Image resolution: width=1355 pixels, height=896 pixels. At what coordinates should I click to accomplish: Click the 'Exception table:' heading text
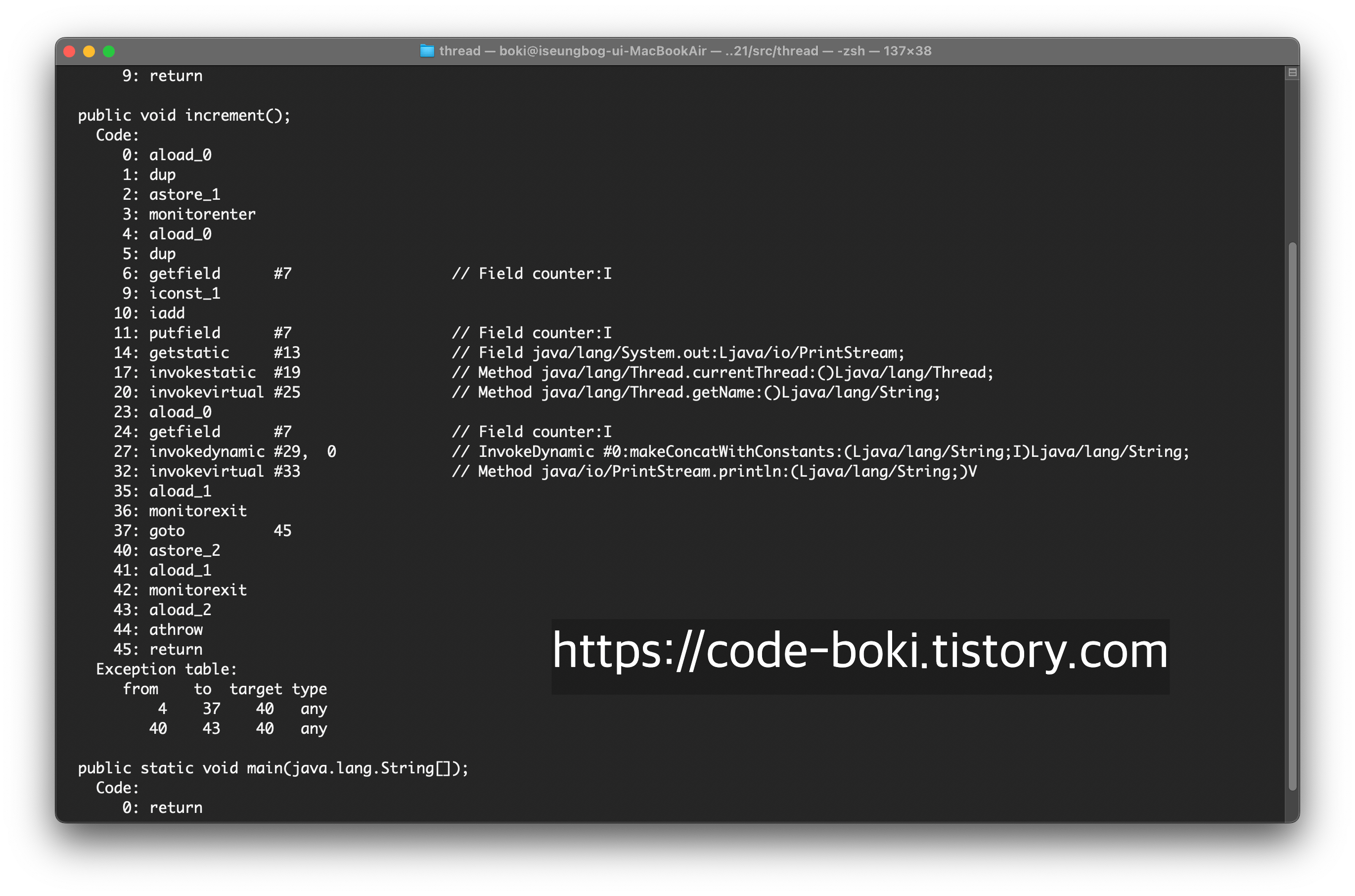click(x=166, y=669)
